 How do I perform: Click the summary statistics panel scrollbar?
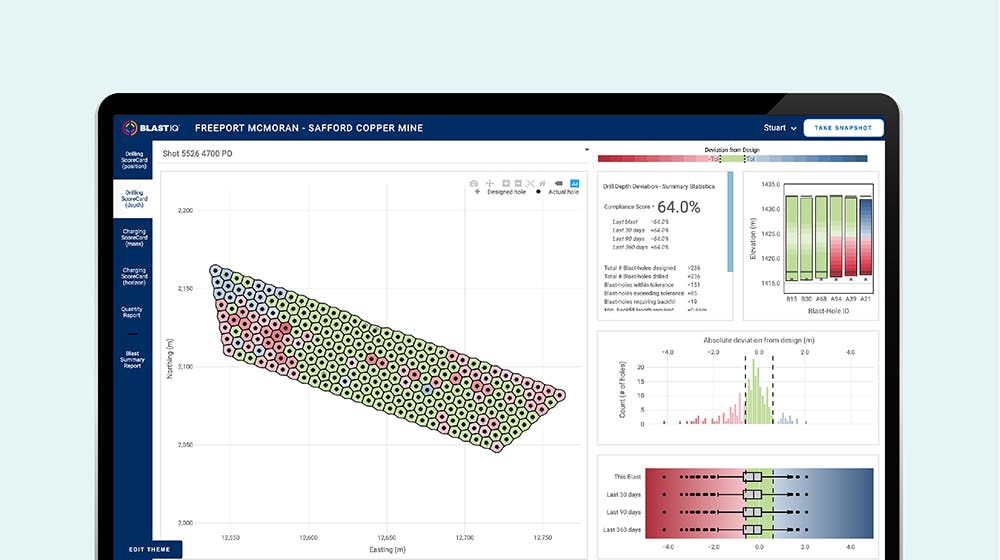coord(730,222)
